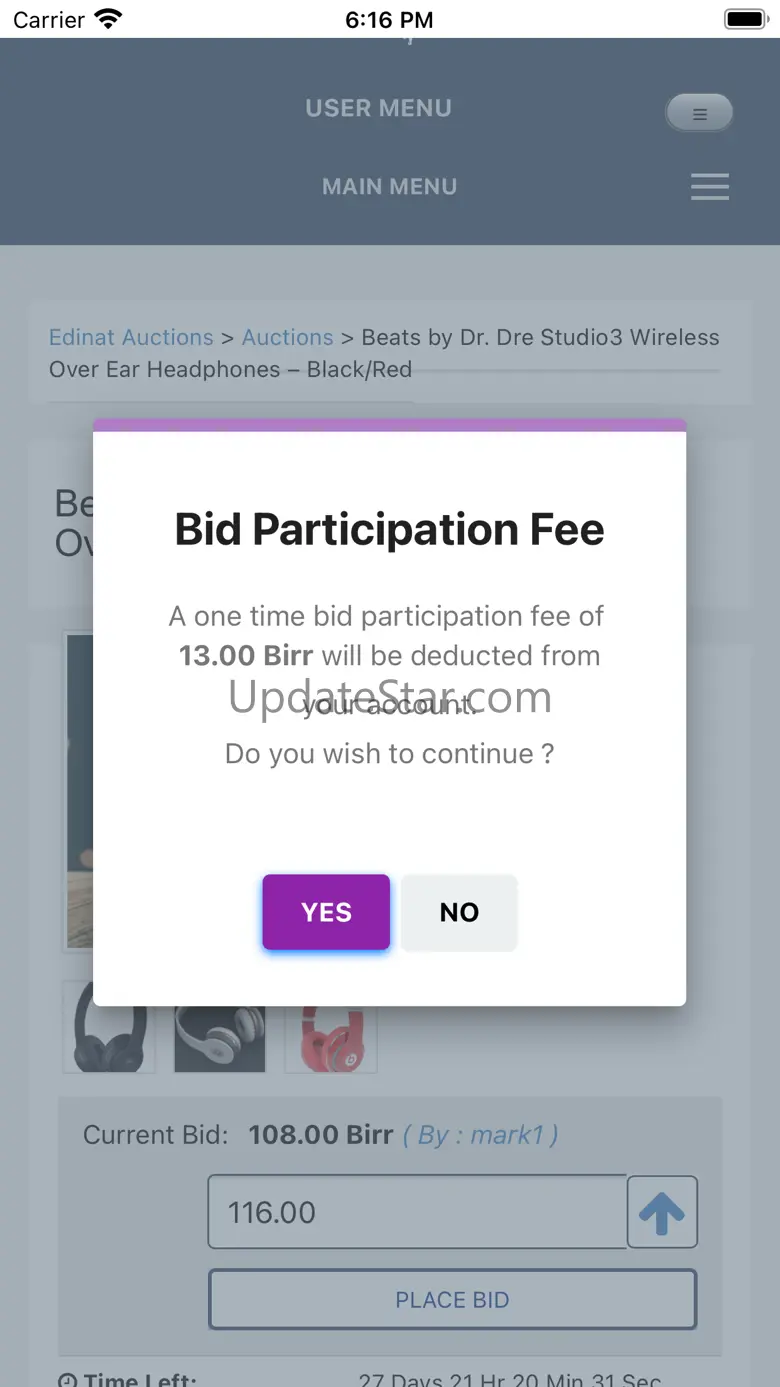Increase bid with the up arrow
Viewport: 780px width, 1387px height.
pyautogui.click(x=662, y=1212)
